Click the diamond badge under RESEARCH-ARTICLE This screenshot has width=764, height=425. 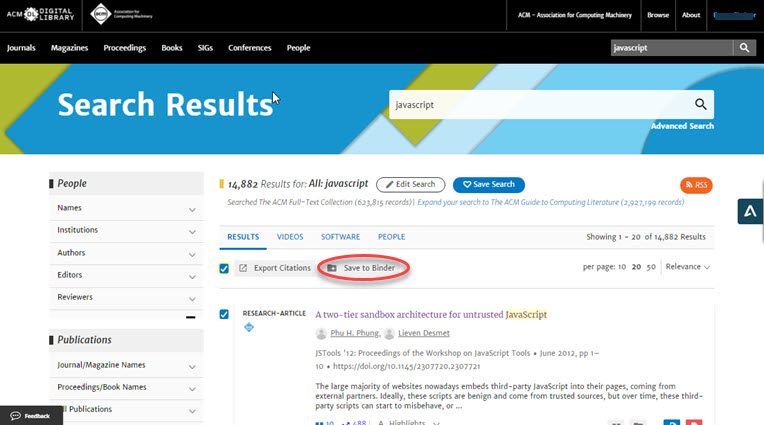click(248, 327)
